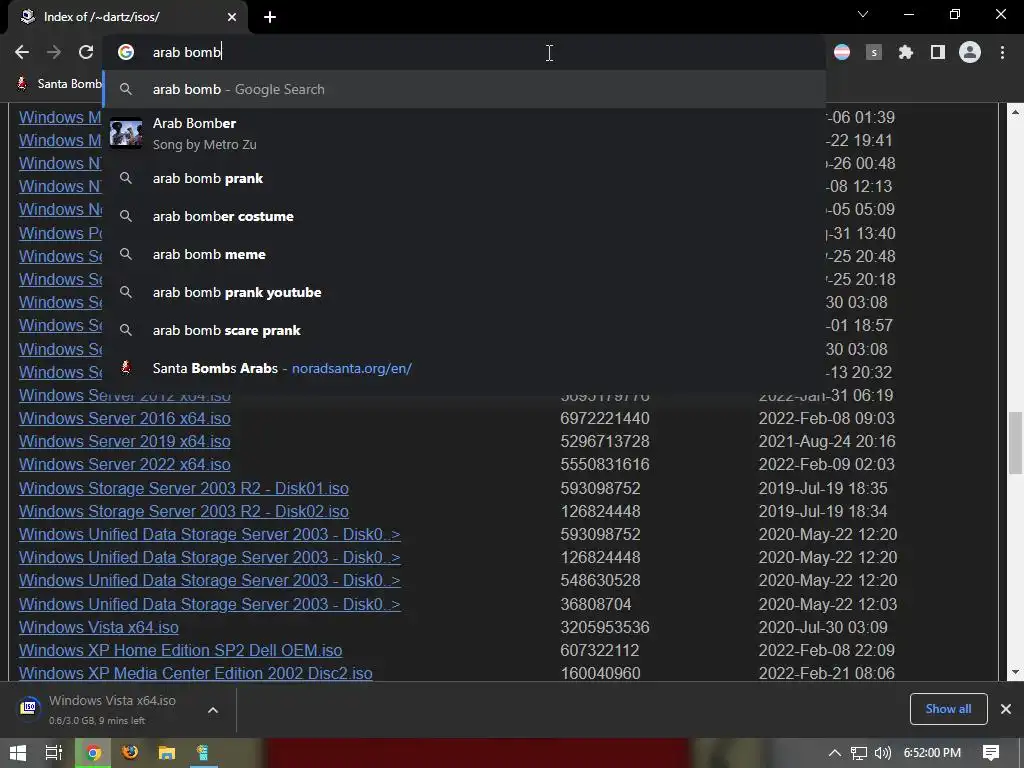Choose the 'arab bomb meme' suggestion
1024x768 pixels.
464,254
